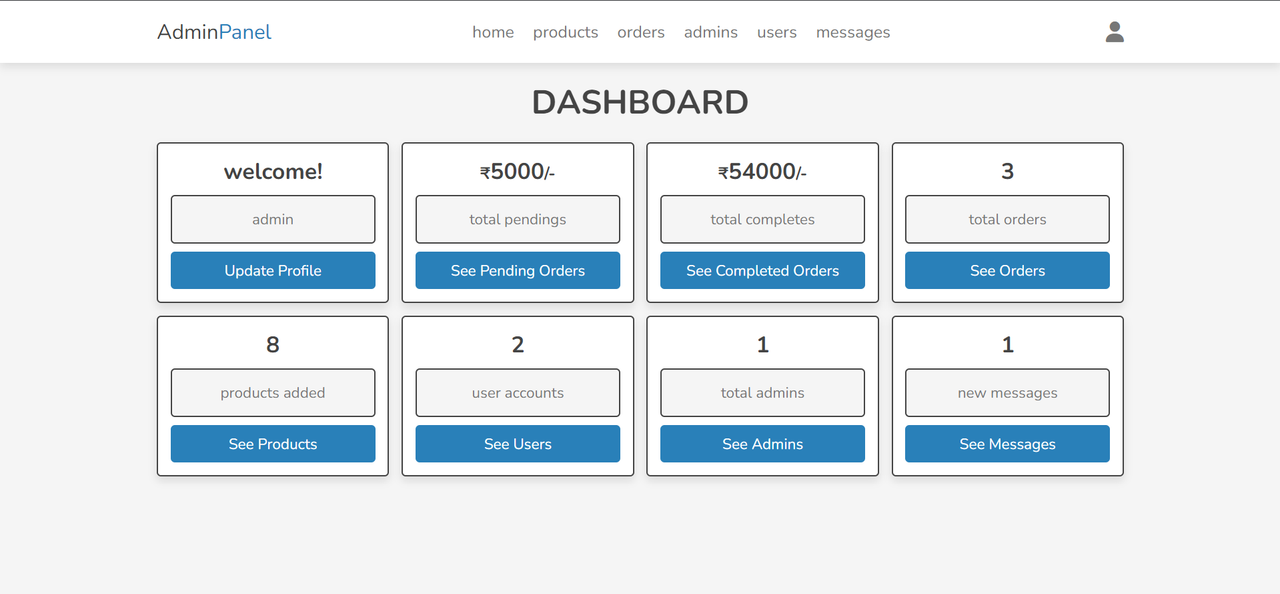The width and height of the screenshot is (1280, 594).
Task: Click the See Users button
Action: coord(518,444)
